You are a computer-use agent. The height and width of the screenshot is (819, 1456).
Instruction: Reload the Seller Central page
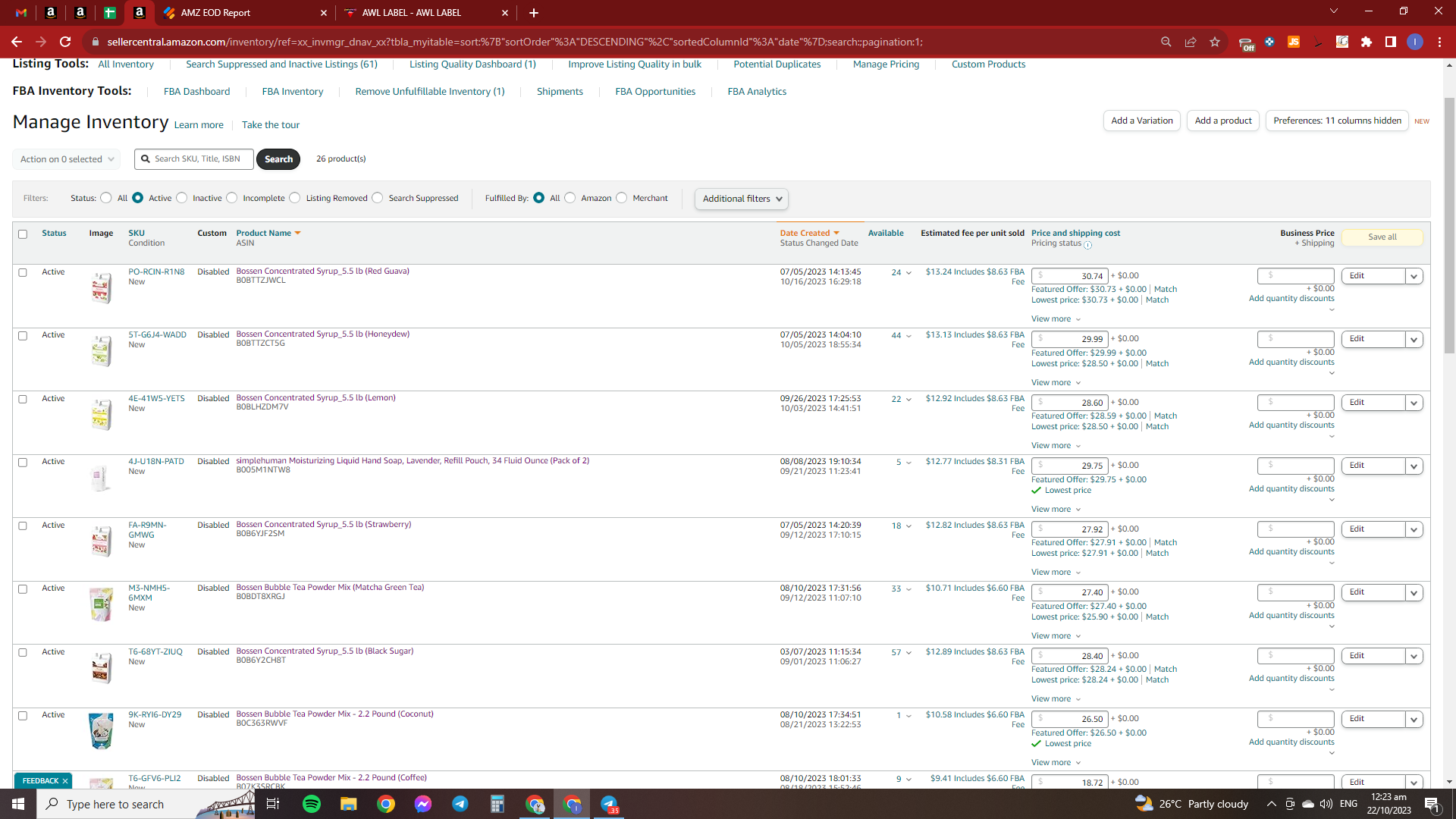tap(65, 42)
